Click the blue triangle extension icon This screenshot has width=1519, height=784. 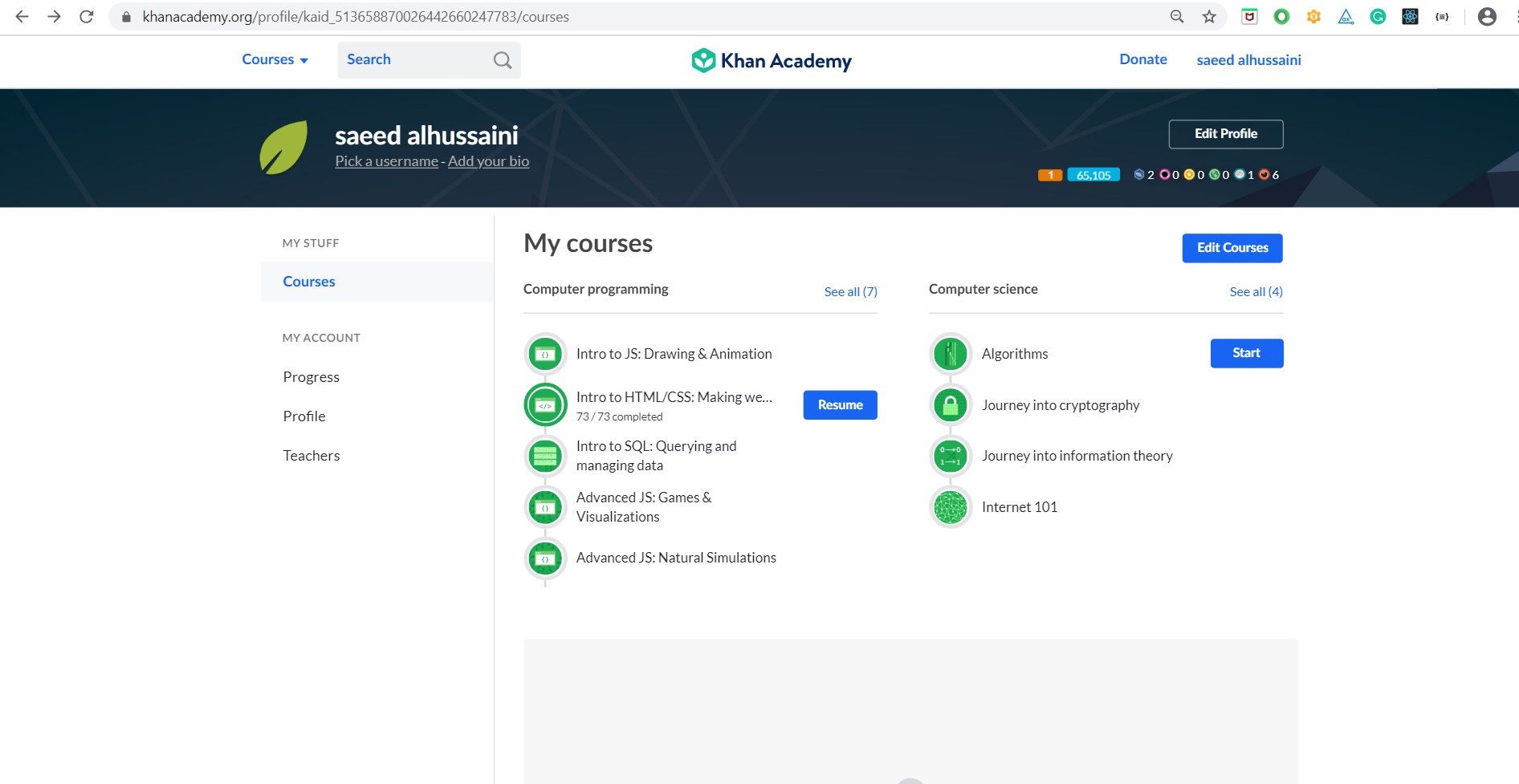1346,16
